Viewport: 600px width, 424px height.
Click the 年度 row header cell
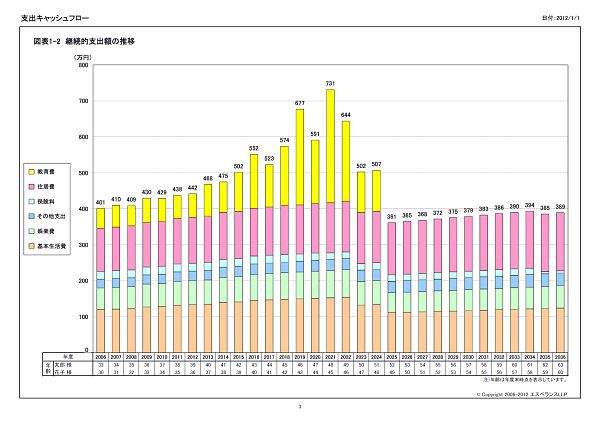[68, 357]
